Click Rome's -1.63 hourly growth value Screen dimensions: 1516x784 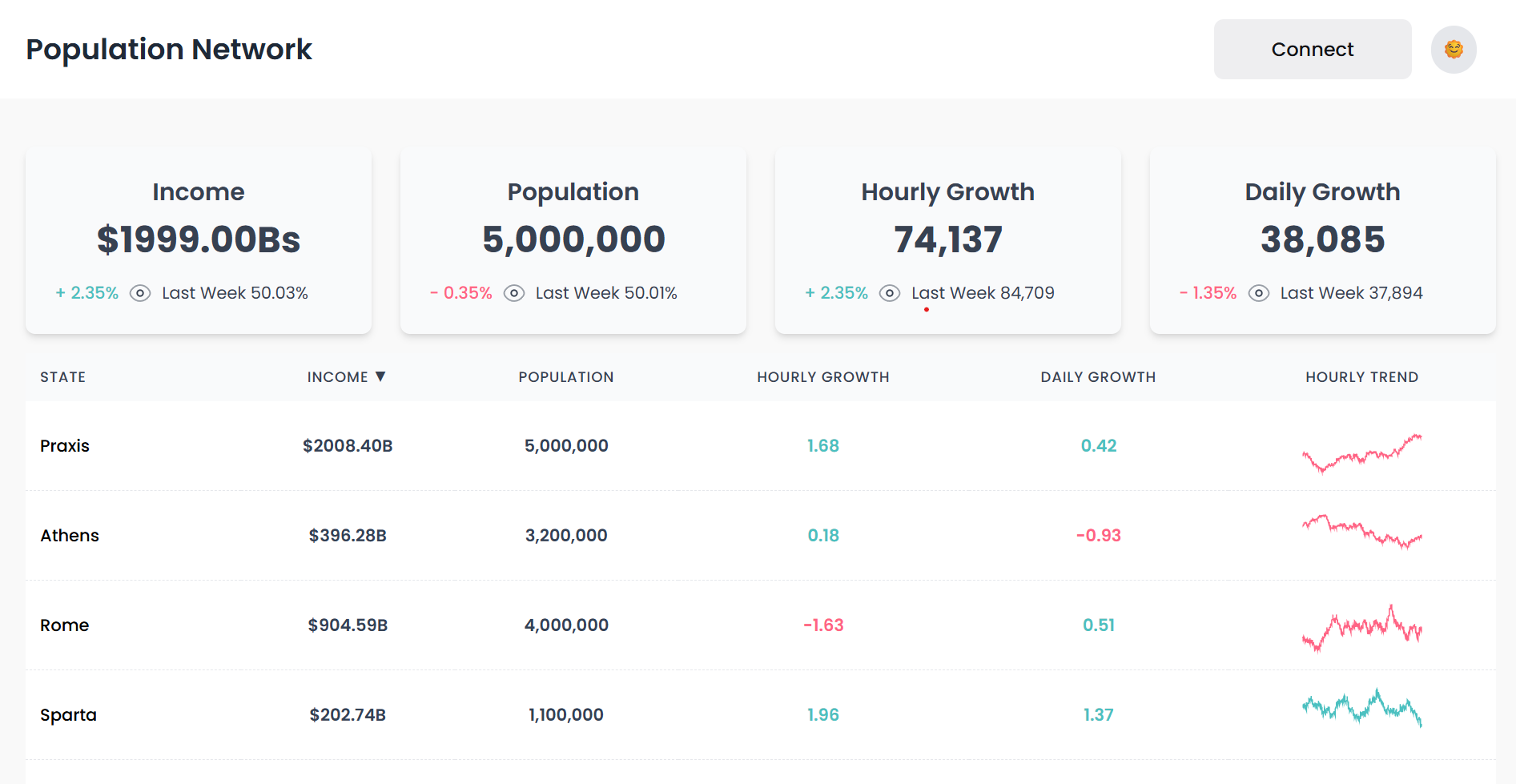[823, 625]
